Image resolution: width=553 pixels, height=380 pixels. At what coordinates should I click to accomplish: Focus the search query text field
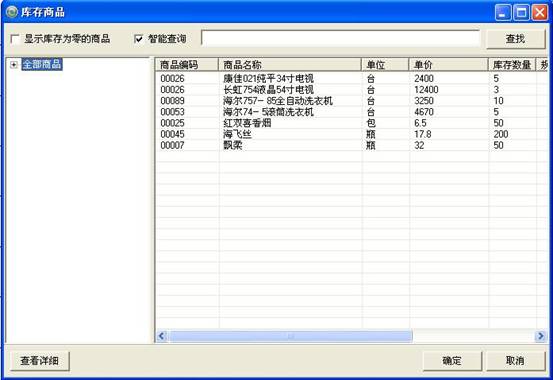(x=341, y=38)
